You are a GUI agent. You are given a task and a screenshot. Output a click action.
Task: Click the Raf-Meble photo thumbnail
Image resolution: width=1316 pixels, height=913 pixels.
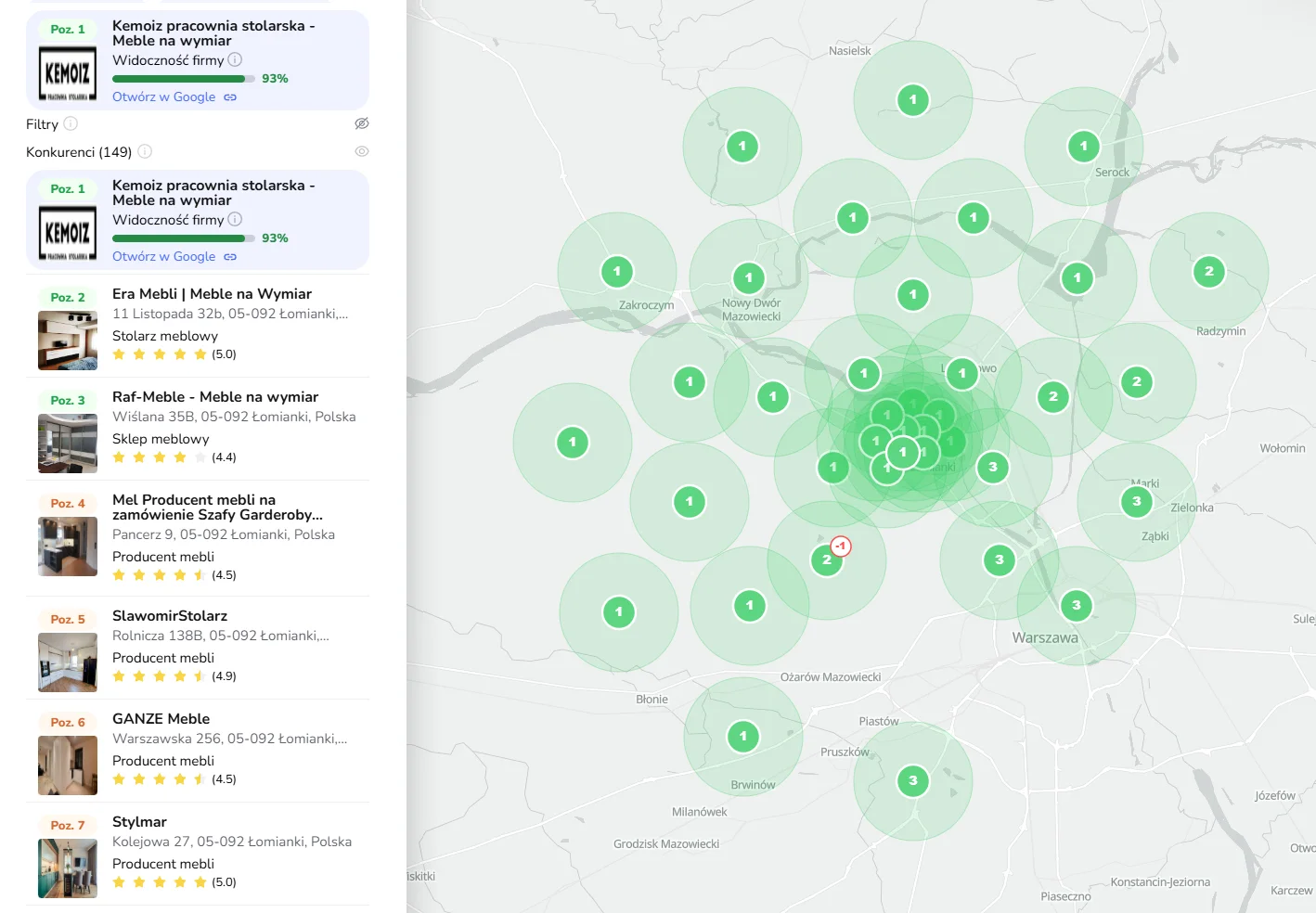[68, 444]
